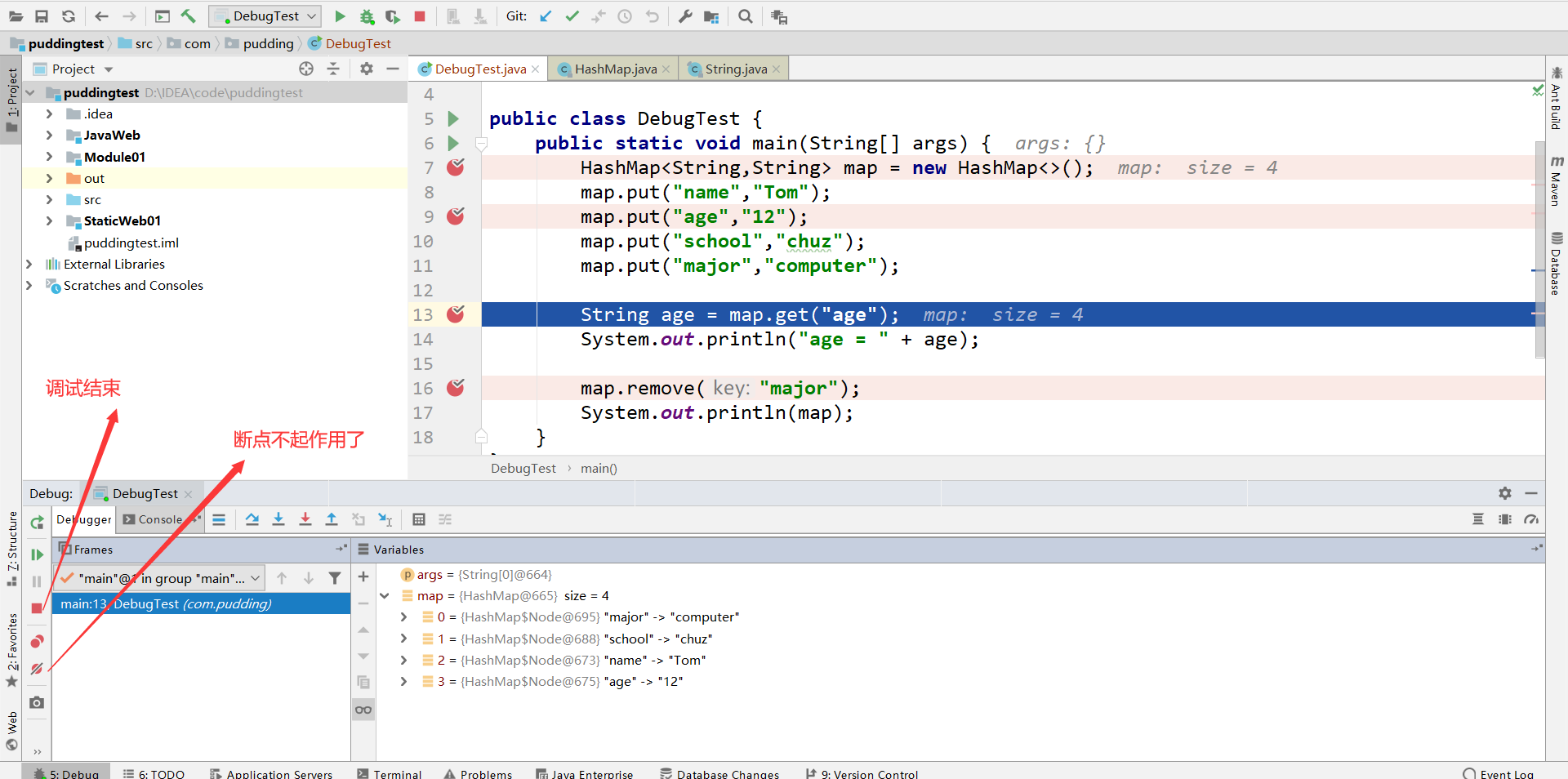This screenshot has width=1568, height=779.
Task: Expand the Module01 folder
Action: click(x=49, y=157)
